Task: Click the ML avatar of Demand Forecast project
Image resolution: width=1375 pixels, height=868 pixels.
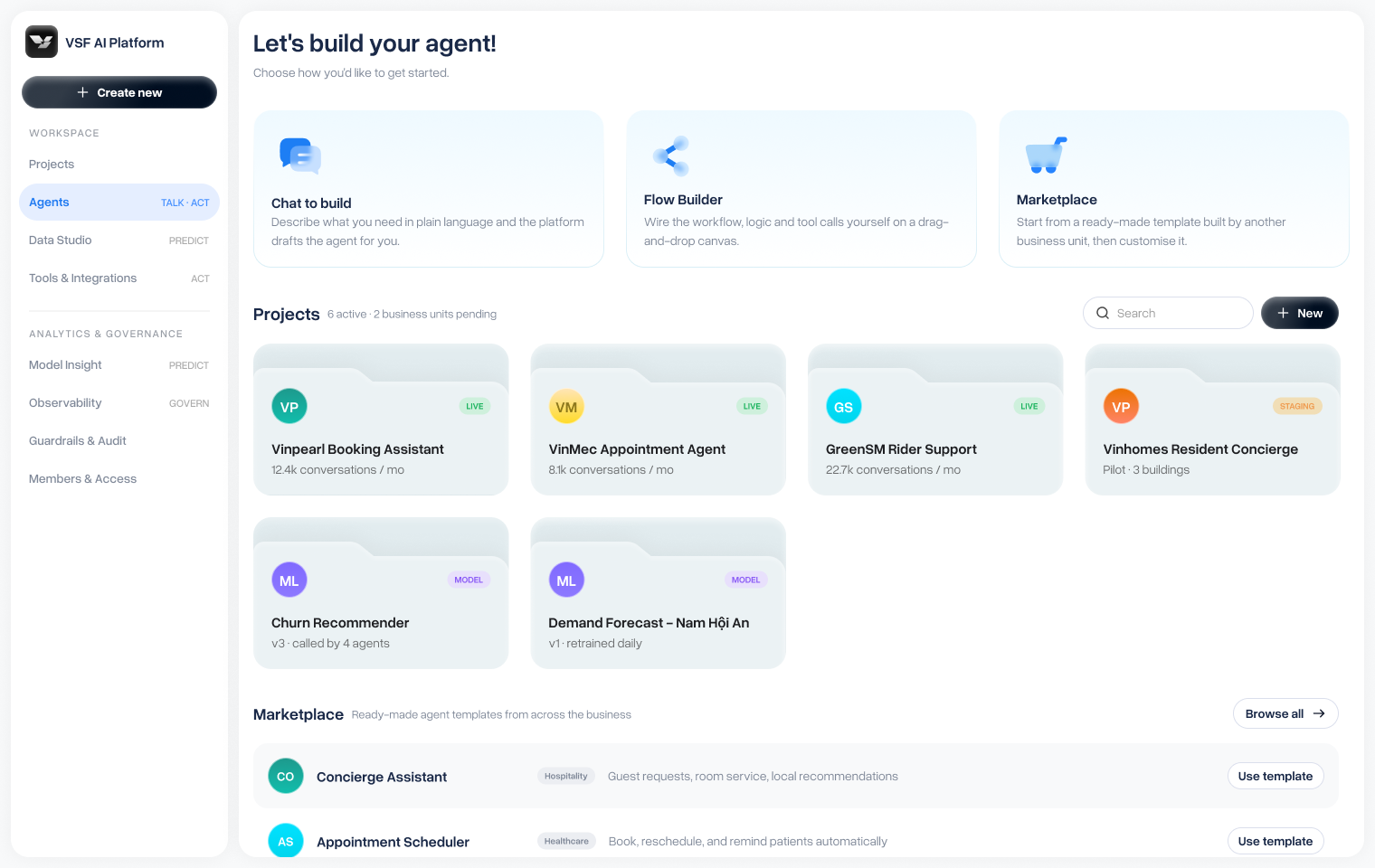Action: pyautogui.click(x=566, y=580)
